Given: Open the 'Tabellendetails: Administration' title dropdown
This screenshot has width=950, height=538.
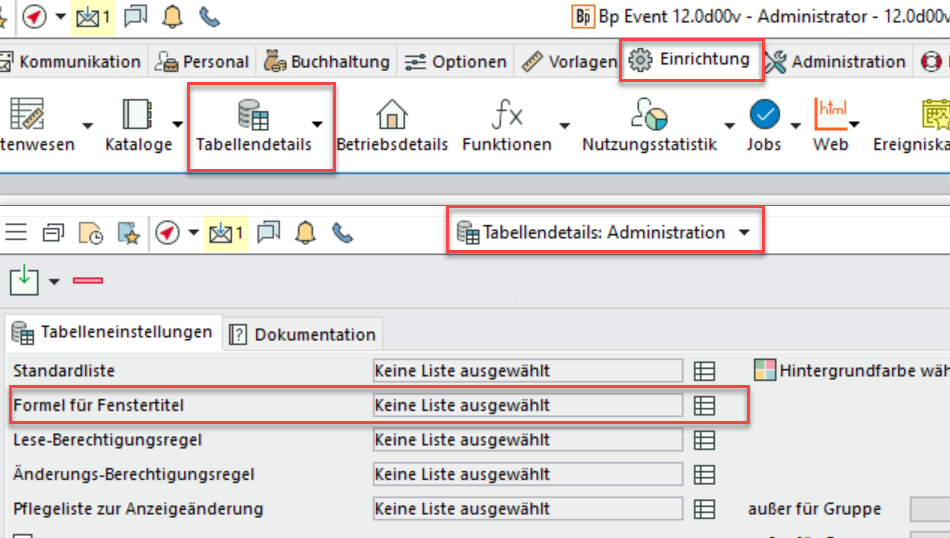Looking at the screenshot, I should [x=743, y=233].
